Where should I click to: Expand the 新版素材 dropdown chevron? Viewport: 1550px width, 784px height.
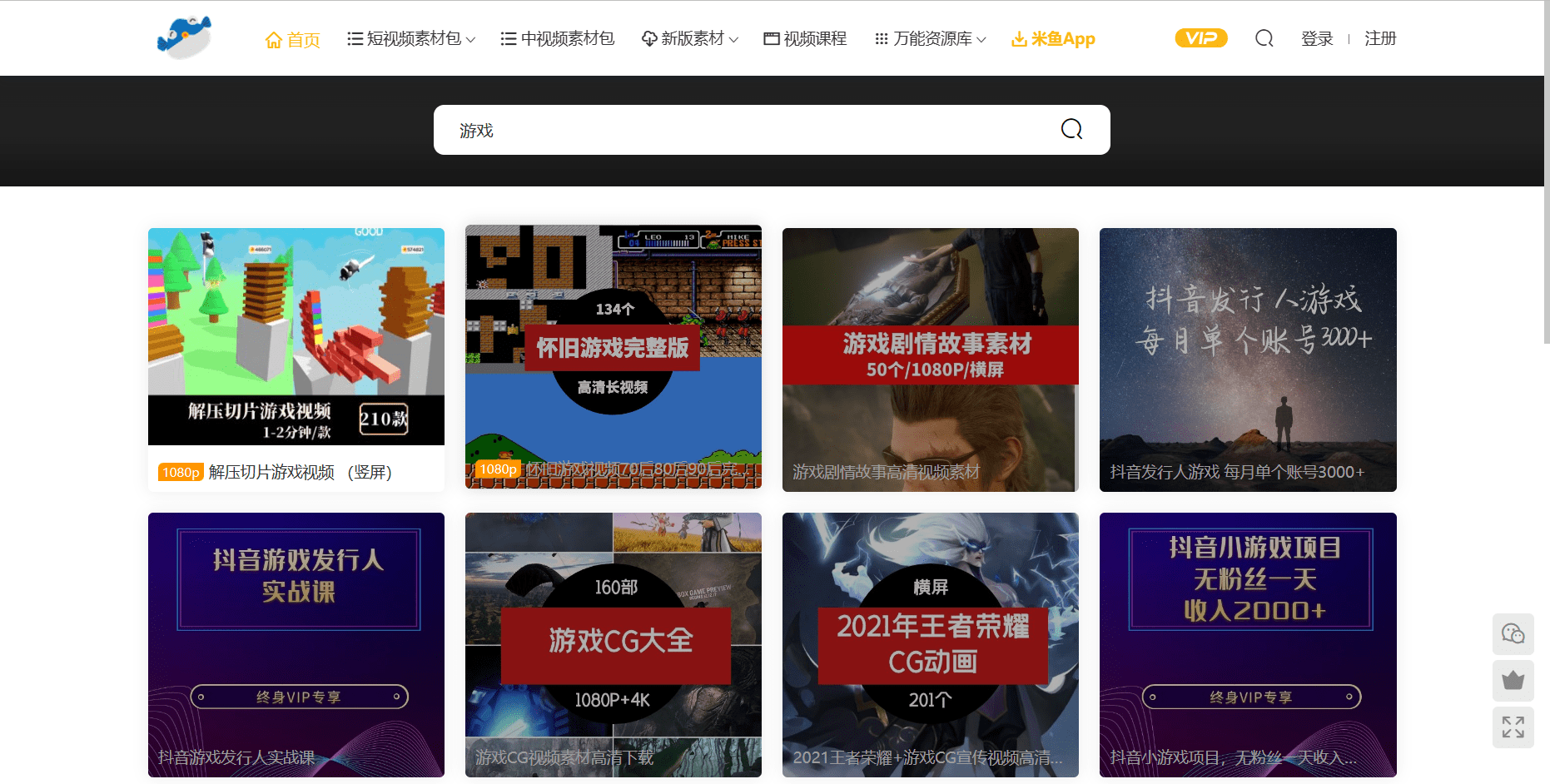[x=733, y=39]
